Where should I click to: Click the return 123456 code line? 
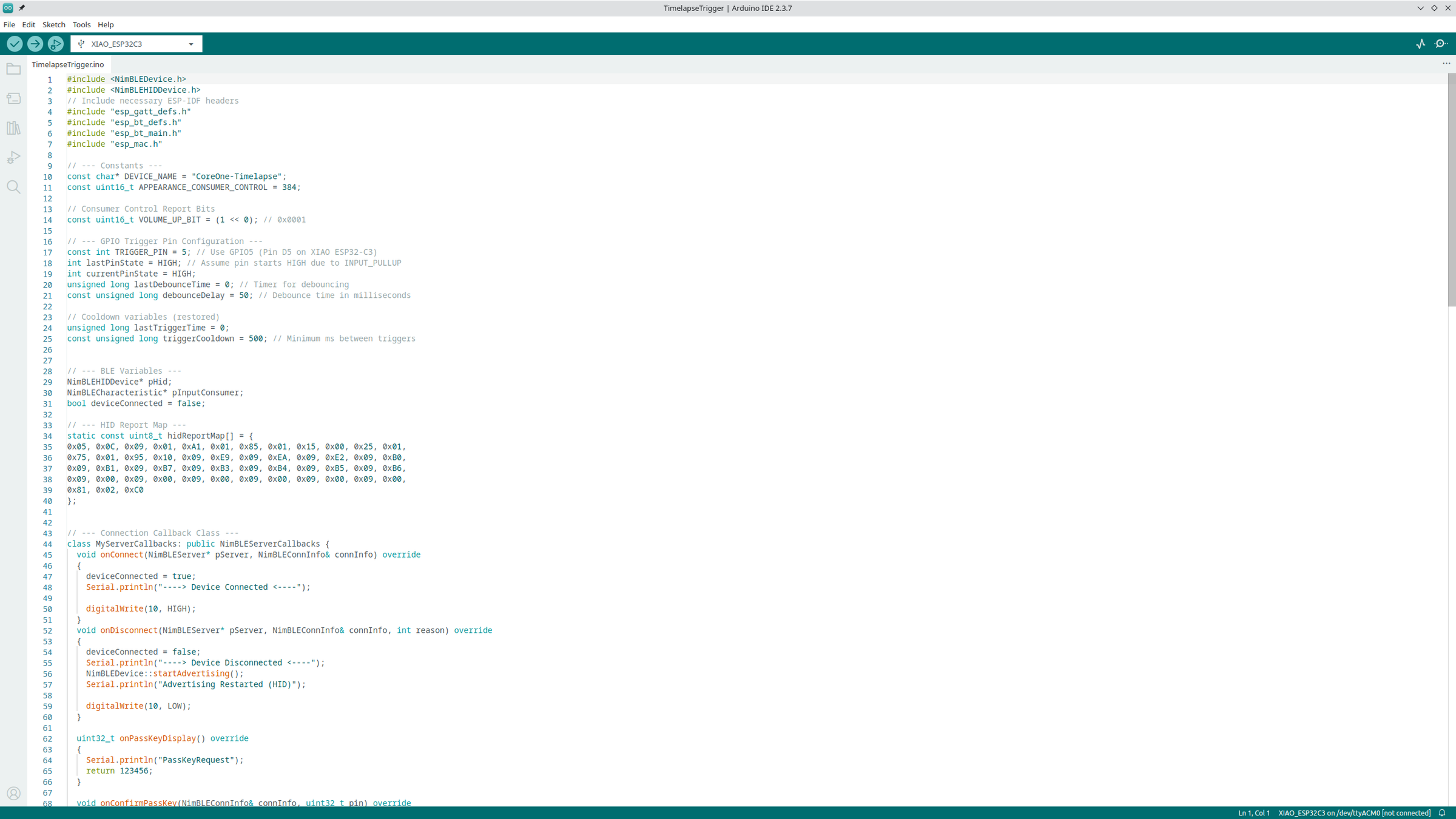coord(120,770)
